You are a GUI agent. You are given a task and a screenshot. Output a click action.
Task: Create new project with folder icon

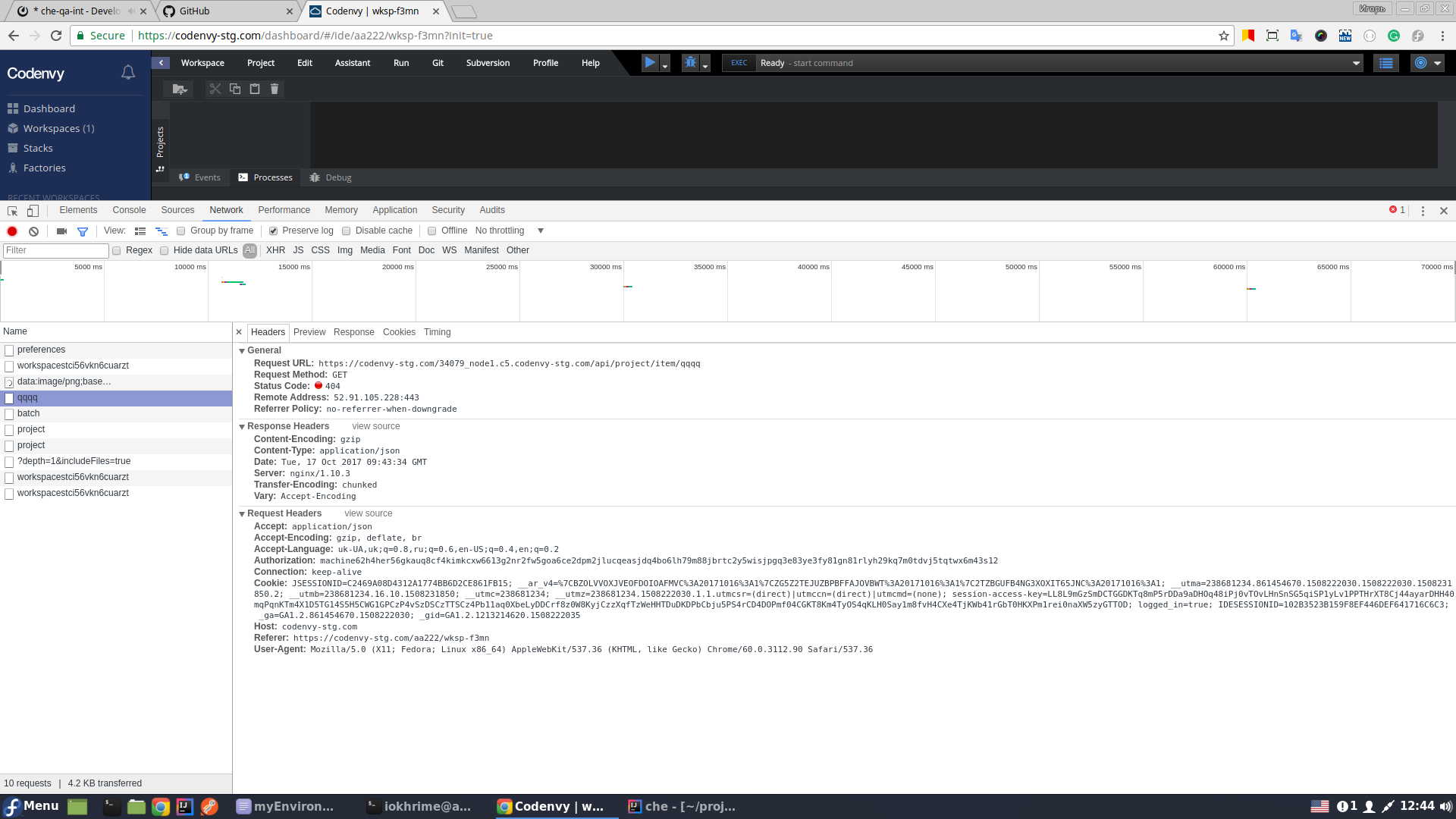pos(179,89)
